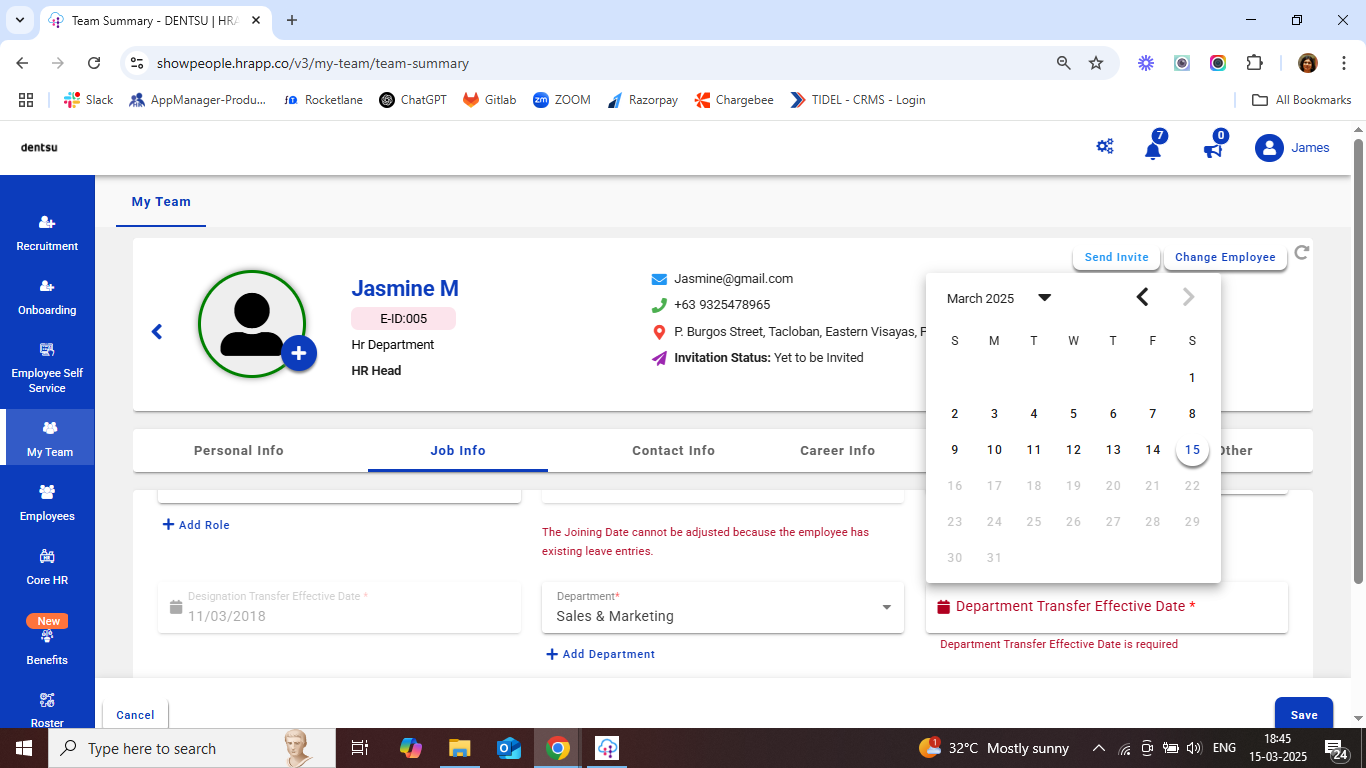Open Roster from the sidebar

click(47, 709)
